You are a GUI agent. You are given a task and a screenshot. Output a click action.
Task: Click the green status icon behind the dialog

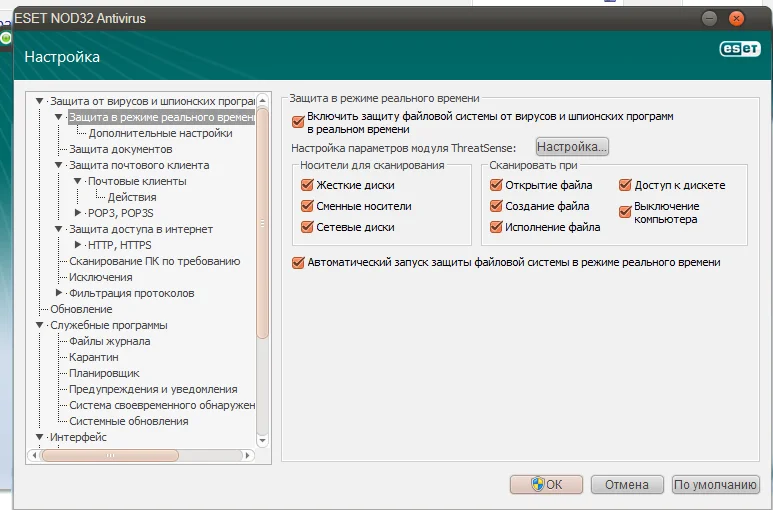pos(5,38)
